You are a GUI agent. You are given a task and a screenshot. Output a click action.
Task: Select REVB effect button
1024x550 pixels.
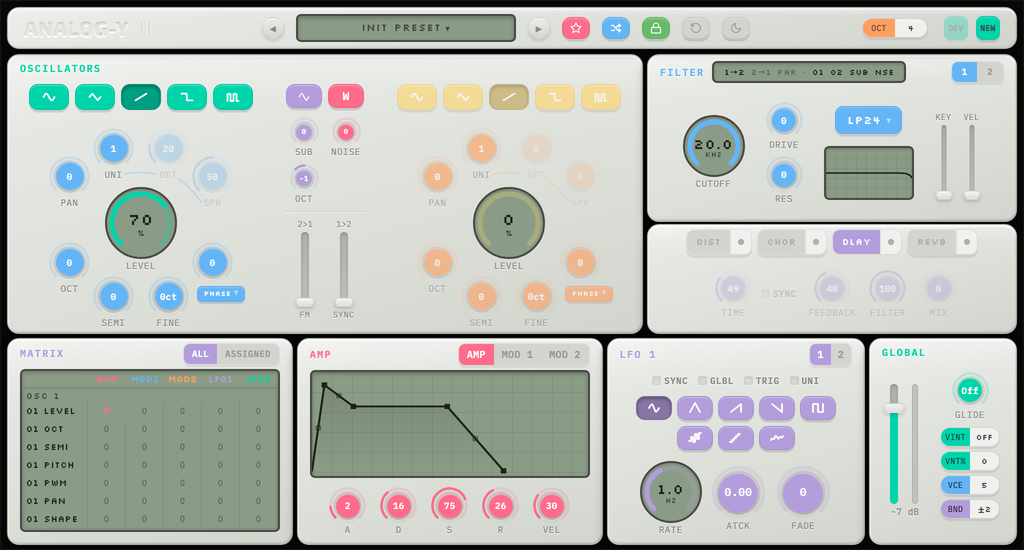click(x=931, y=242)
